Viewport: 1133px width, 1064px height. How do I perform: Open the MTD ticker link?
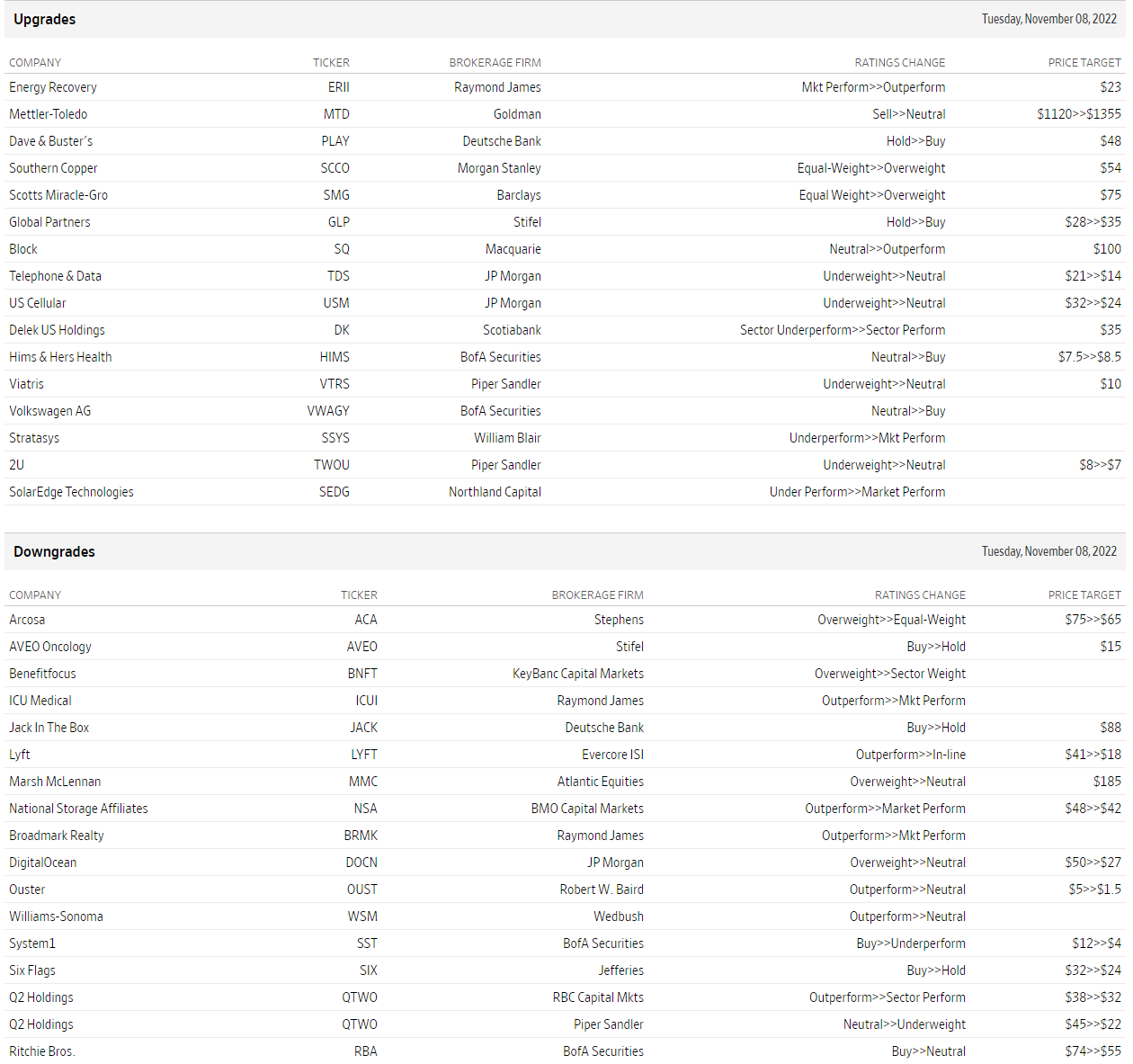(x=336, y=114)
